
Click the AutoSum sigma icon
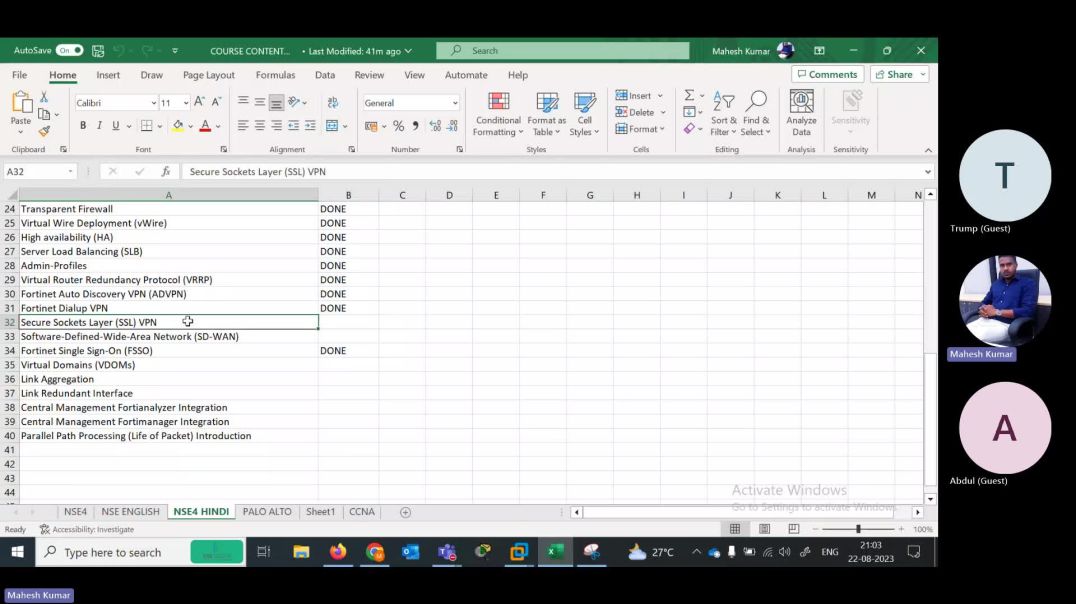[690, 95]
